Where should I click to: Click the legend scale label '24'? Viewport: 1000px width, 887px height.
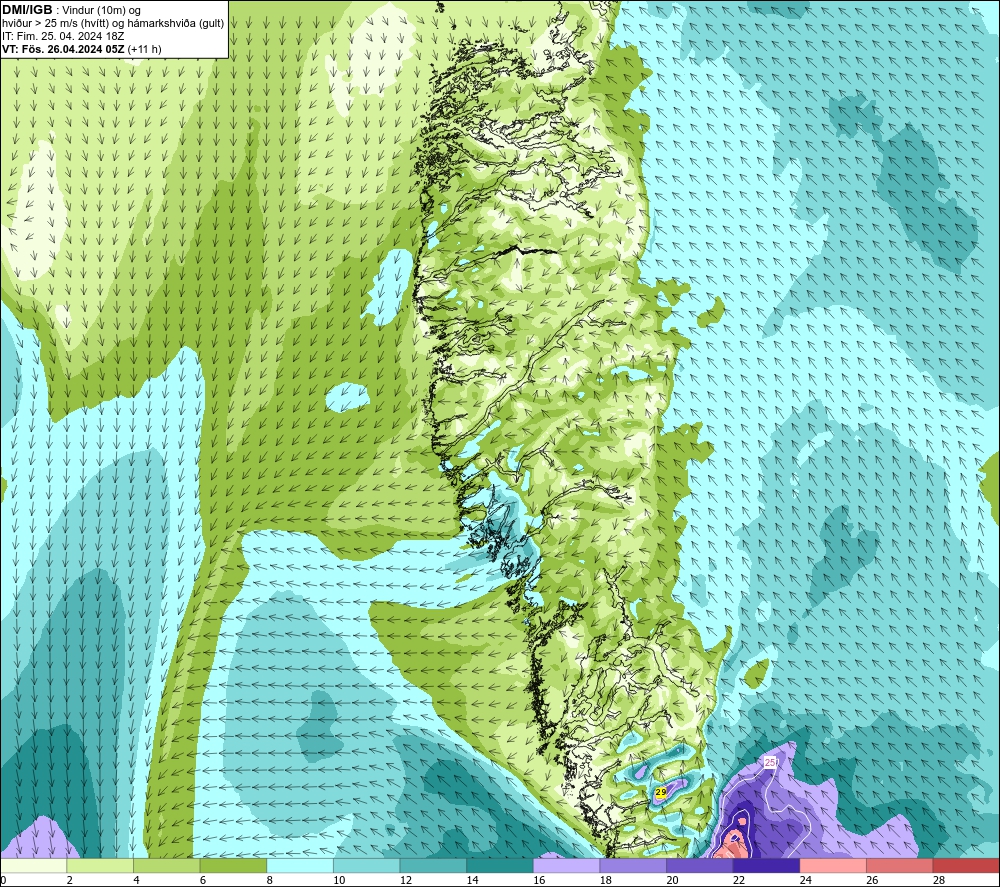pos(805,880)
